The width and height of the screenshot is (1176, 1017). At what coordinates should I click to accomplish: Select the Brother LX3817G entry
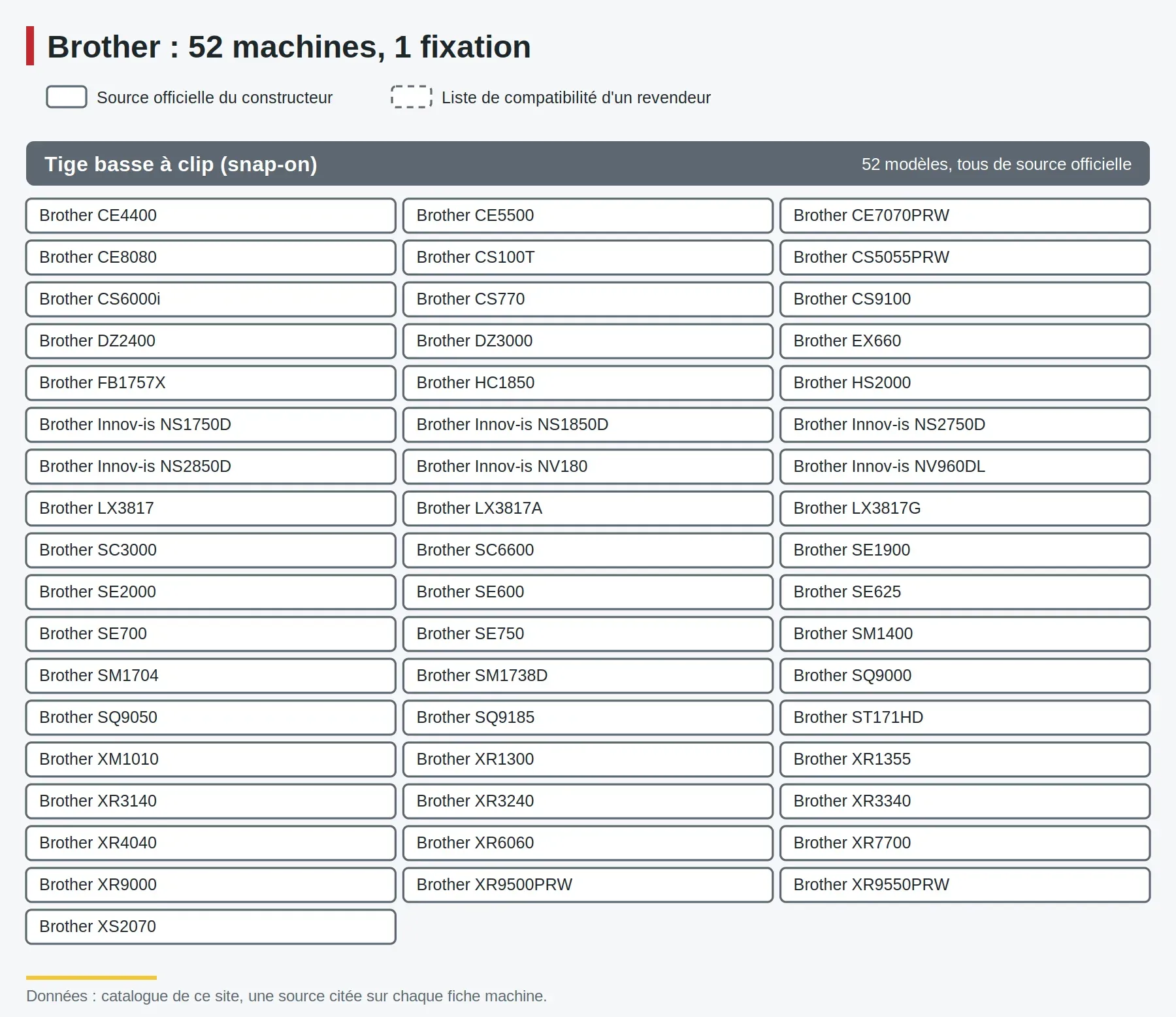pyautogui.click(x=965, y=508)
